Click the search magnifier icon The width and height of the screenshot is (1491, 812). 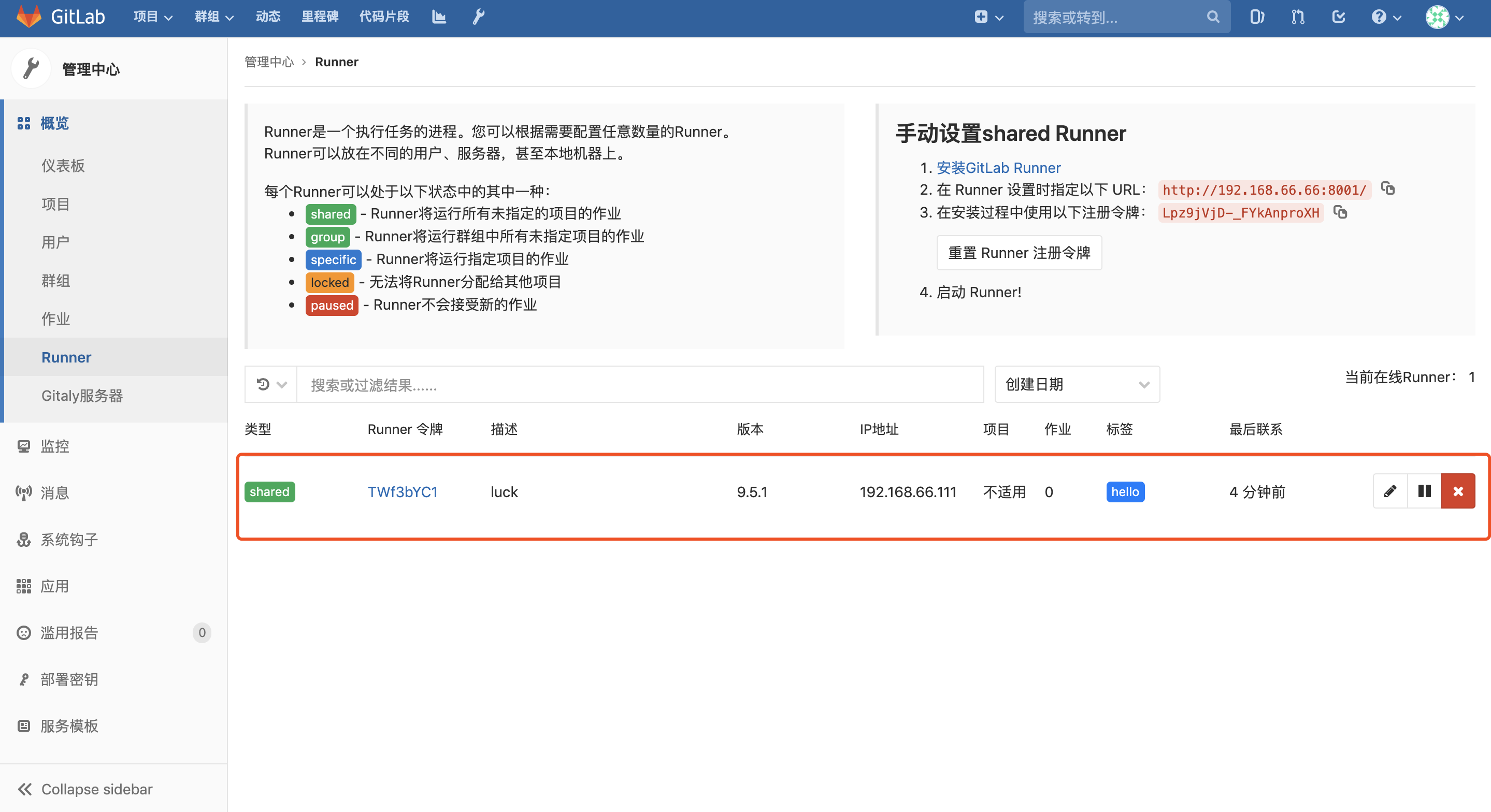point(1213,17)
